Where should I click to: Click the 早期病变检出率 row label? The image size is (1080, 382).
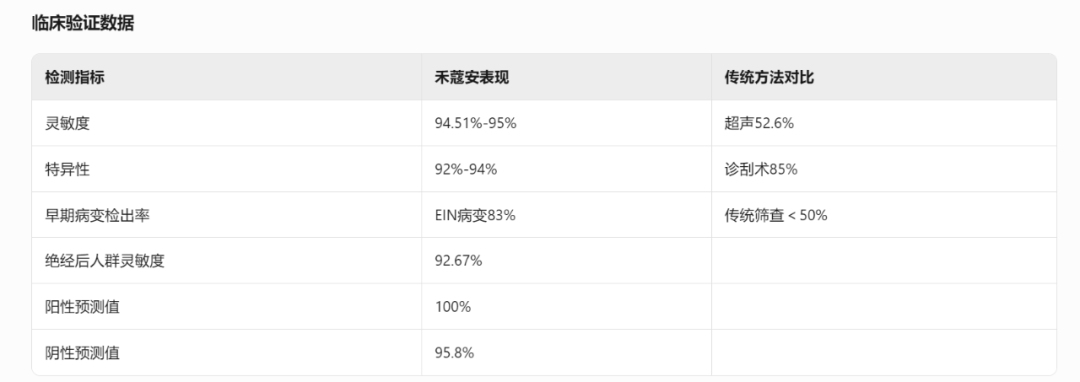(x=97, y=215)
